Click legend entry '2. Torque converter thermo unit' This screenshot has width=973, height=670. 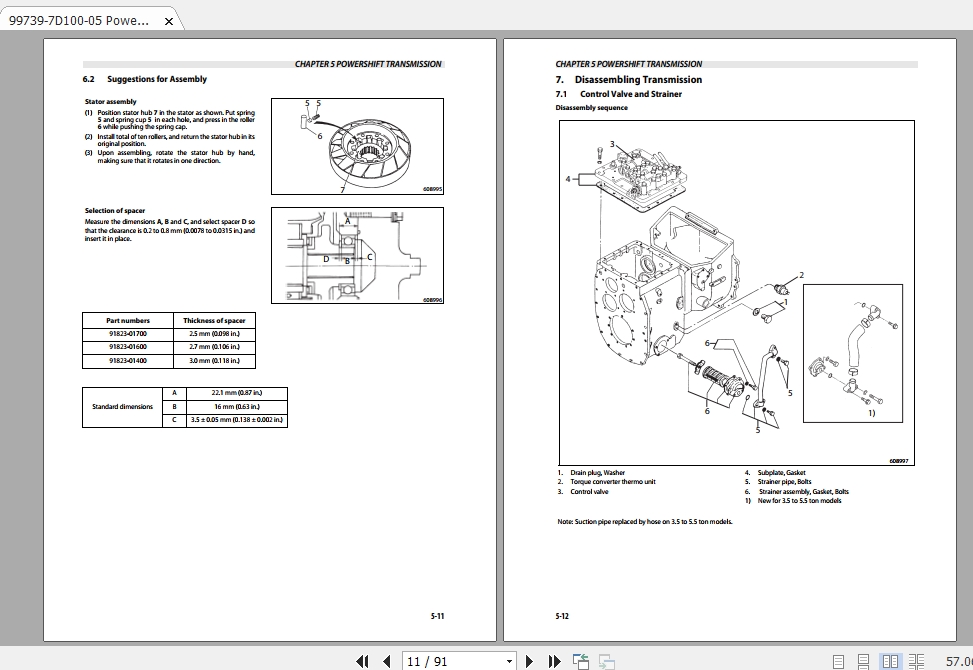click(606, 482)
